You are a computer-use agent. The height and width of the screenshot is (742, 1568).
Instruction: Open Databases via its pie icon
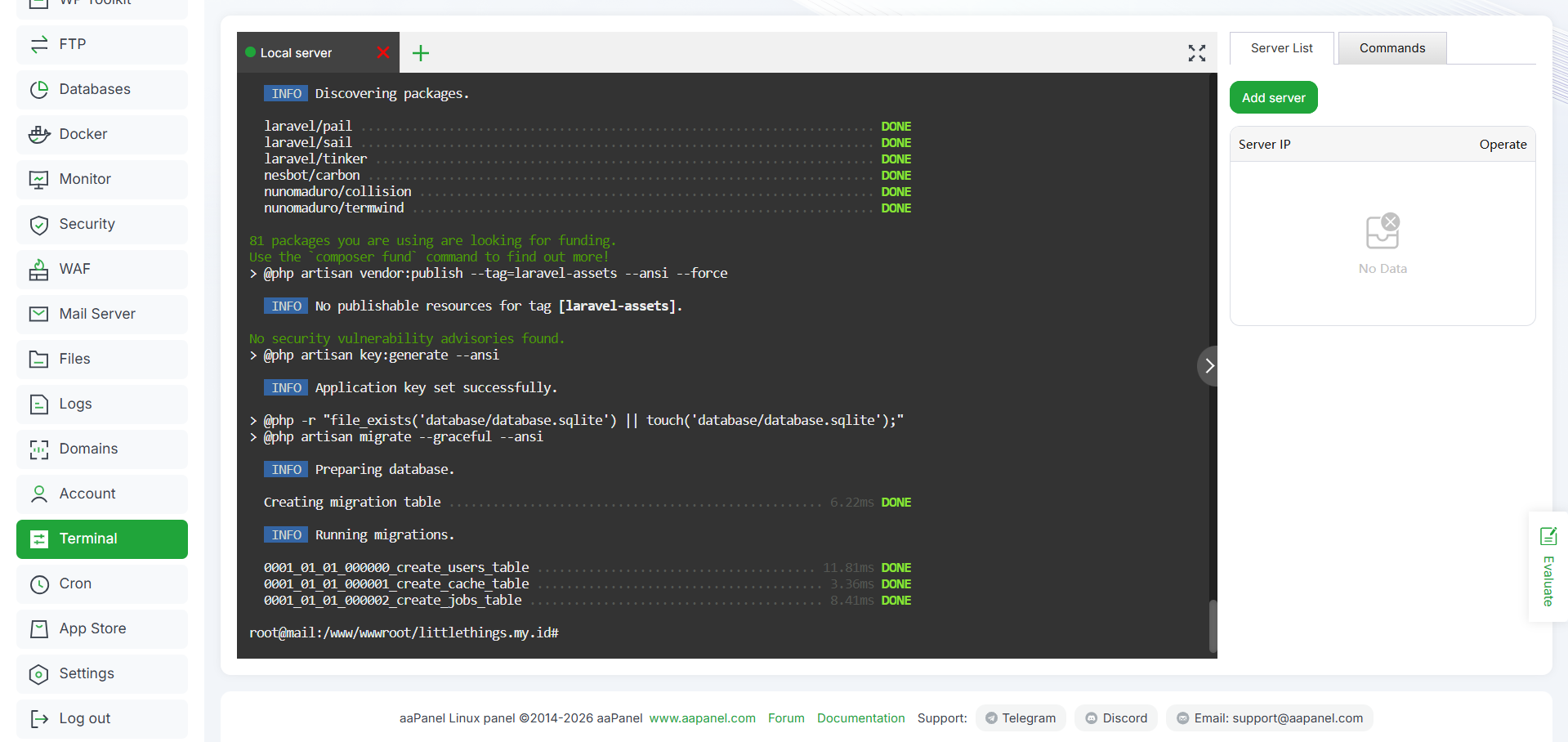pyautogui.click(x=38, y=89)
